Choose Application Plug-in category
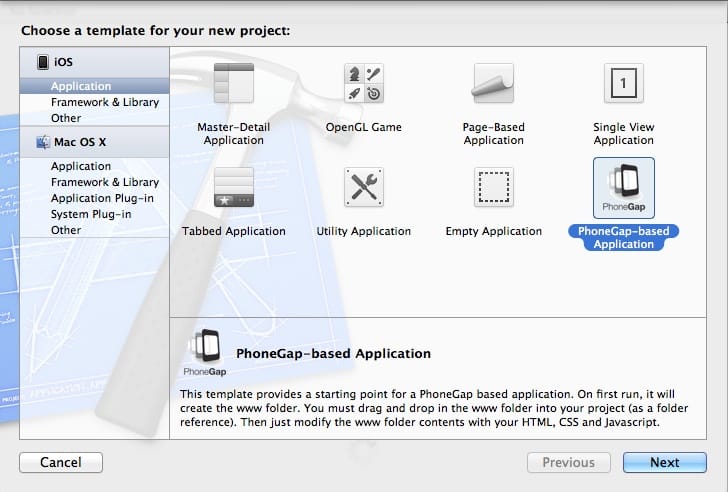The height and width of the screenshot is (492, 728). 94,198
